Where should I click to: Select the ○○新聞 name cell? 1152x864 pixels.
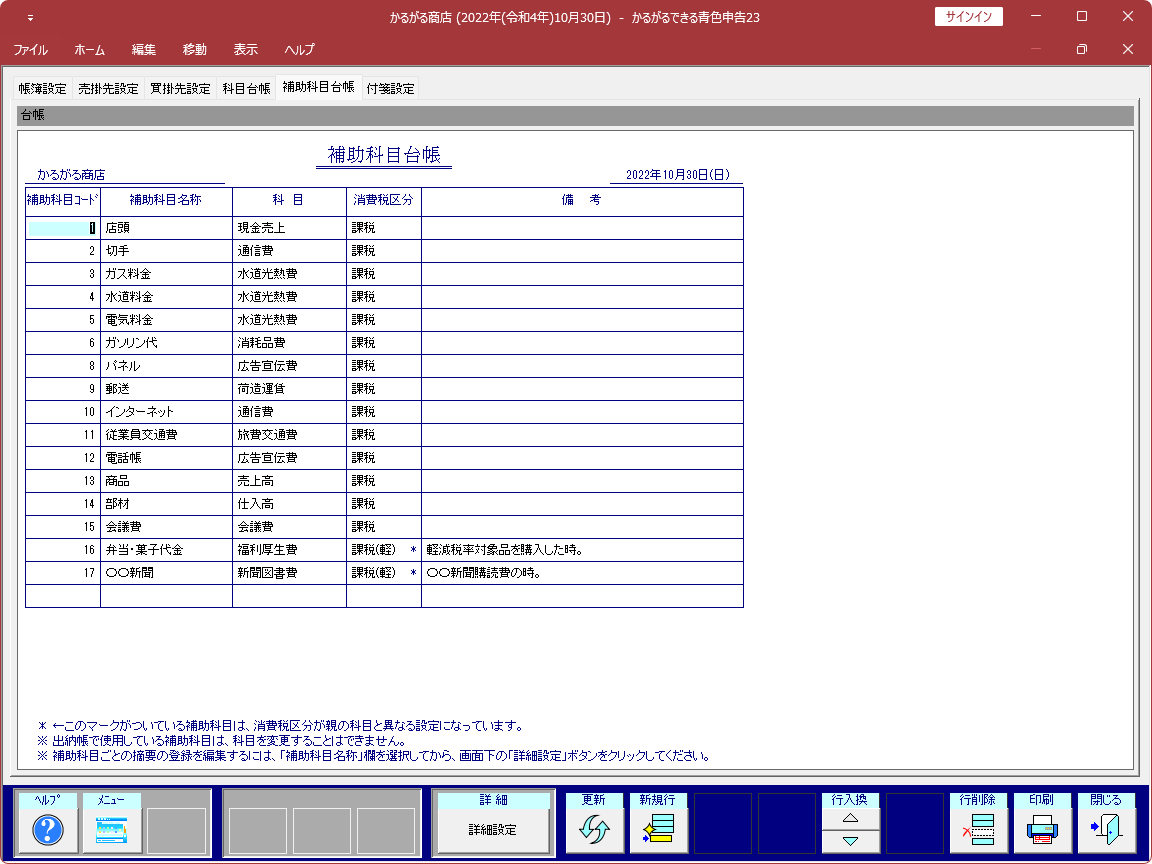(x=166, y=572)
